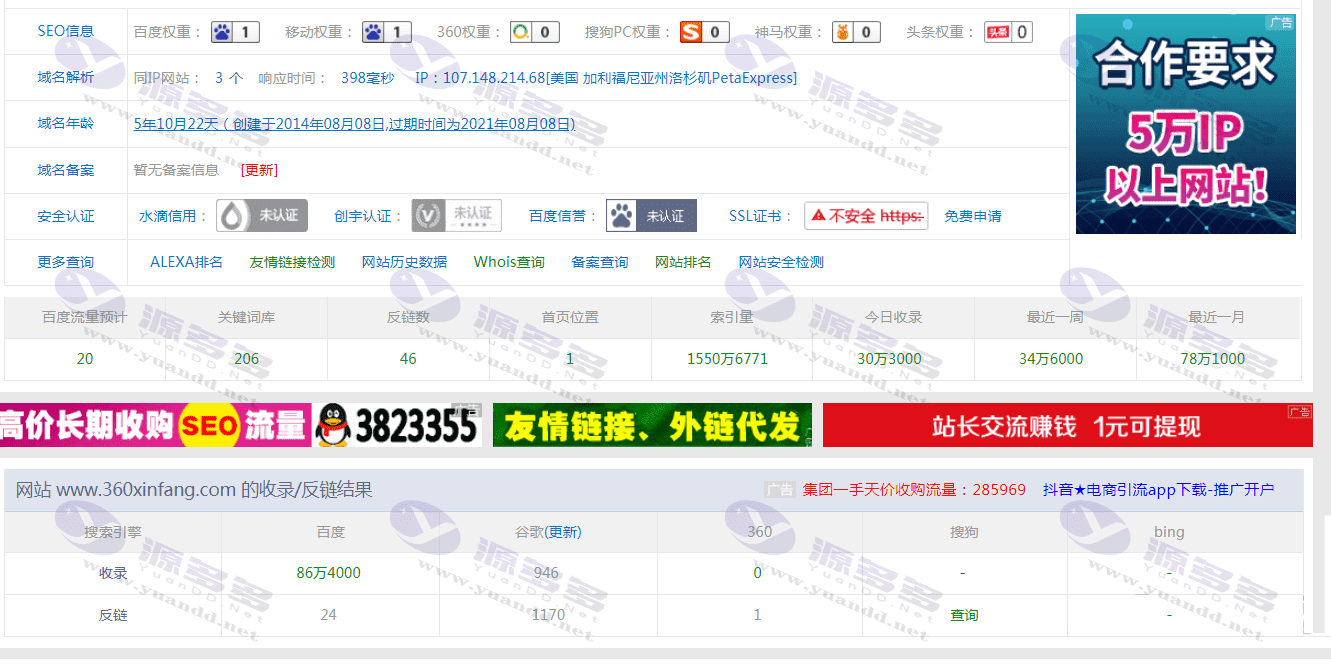
Task: Click the 索引量 value 1550万6771
Action: 727,359
